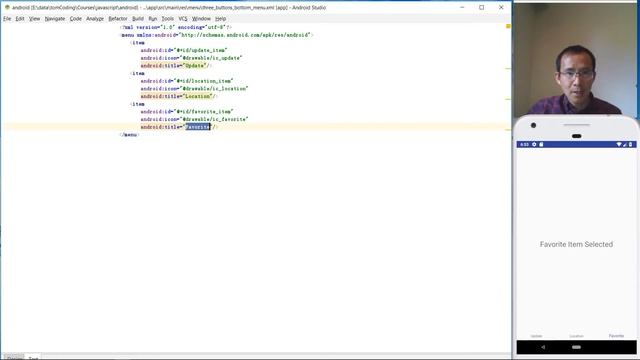This screenshot has width=640, height=360.
Task: Open the Edit menu
Action: pos(20,19)
